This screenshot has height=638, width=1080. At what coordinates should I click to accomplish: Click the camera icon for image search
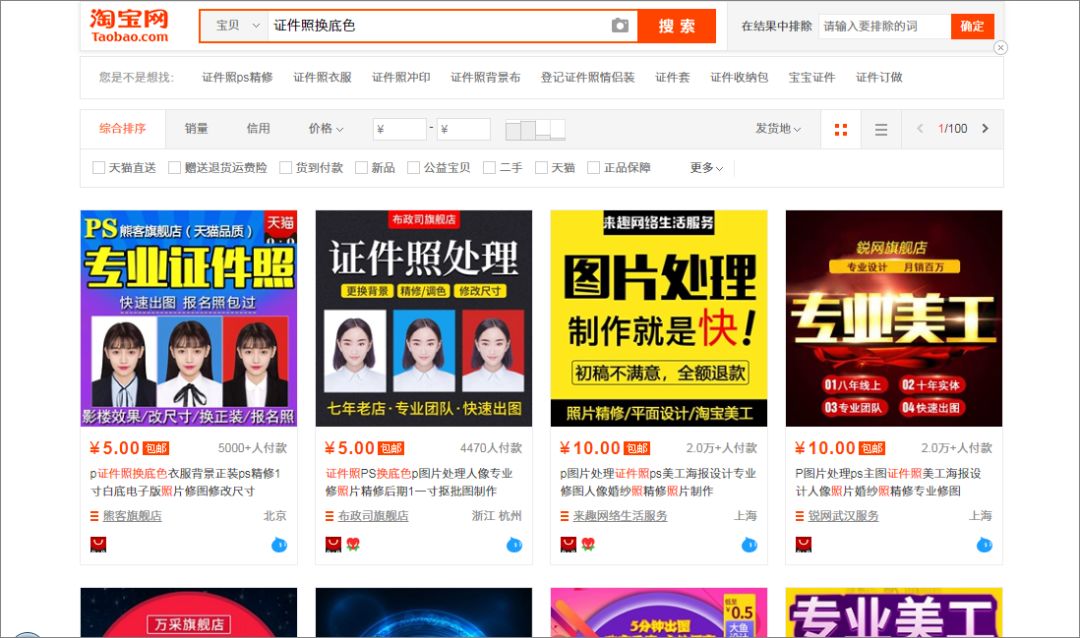point(621,26)
